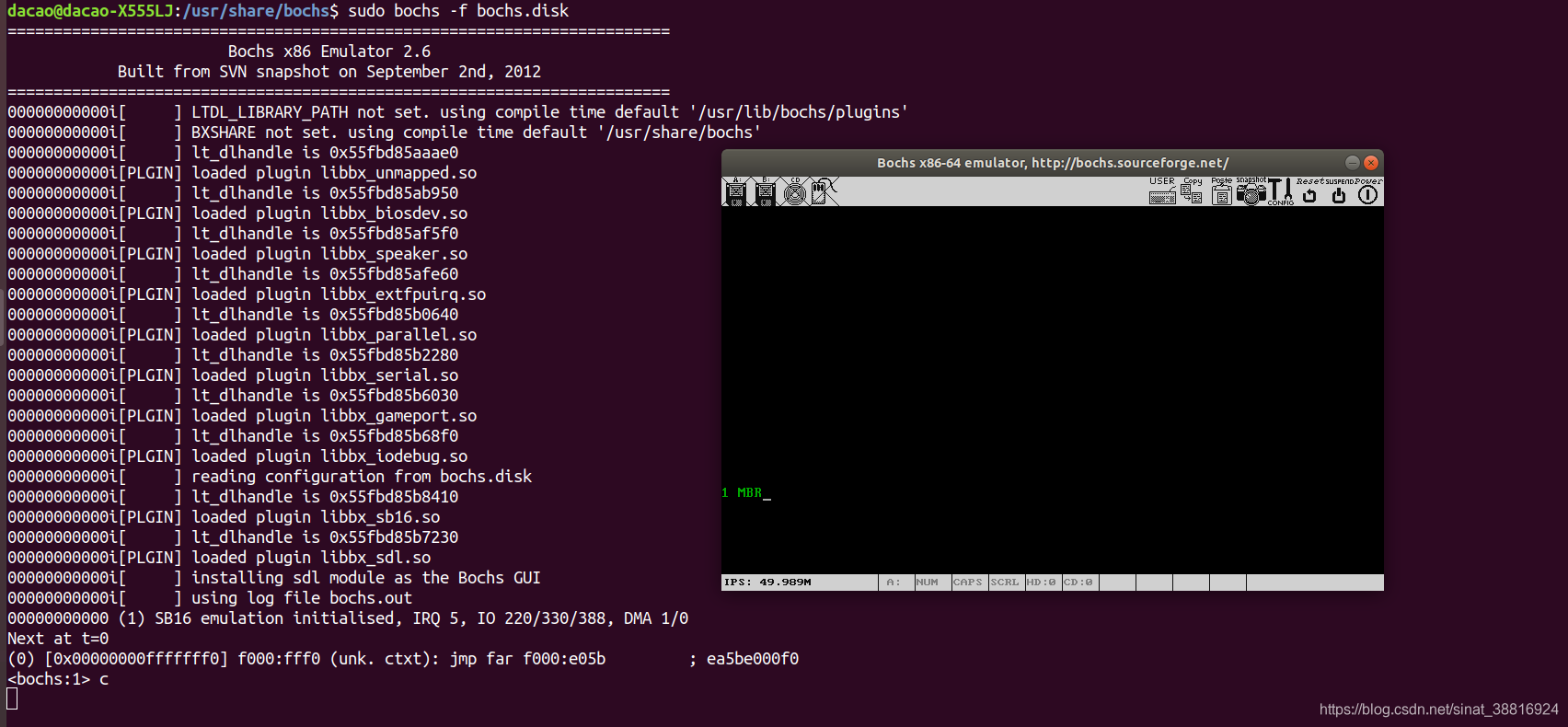Click the floppy A: drive icon
Screen dimensions: 1568x727
point(736,191)
